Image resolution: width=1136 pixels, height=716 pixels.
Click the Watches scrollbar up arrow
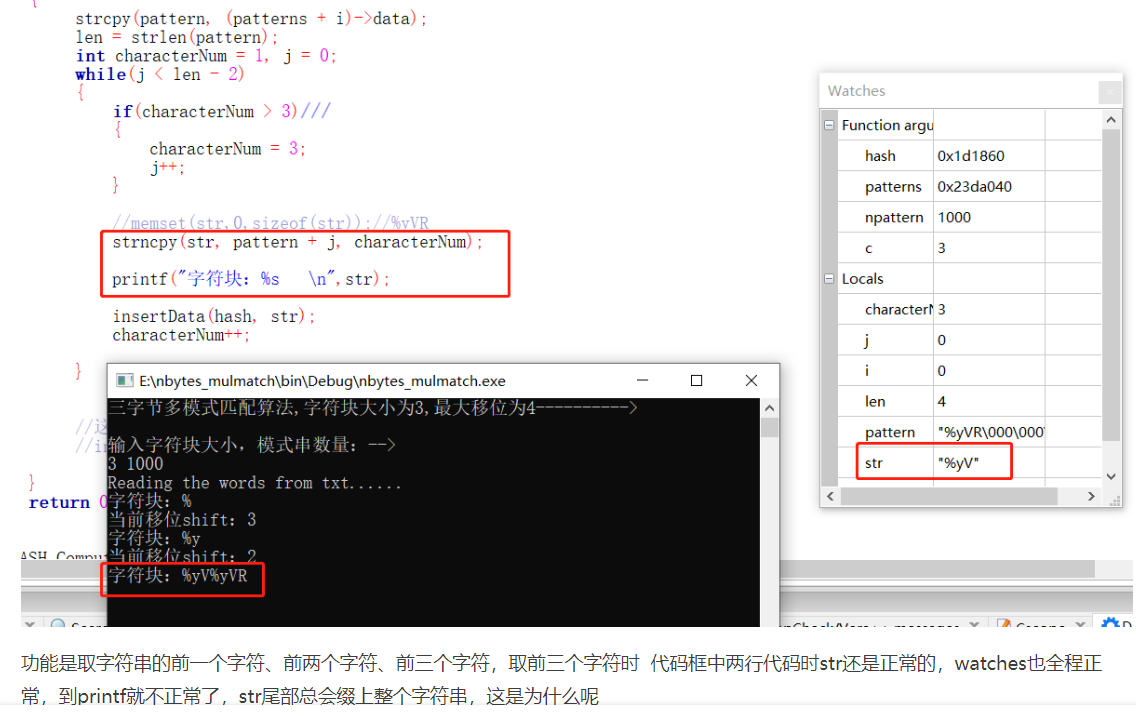click(1111, 120)
